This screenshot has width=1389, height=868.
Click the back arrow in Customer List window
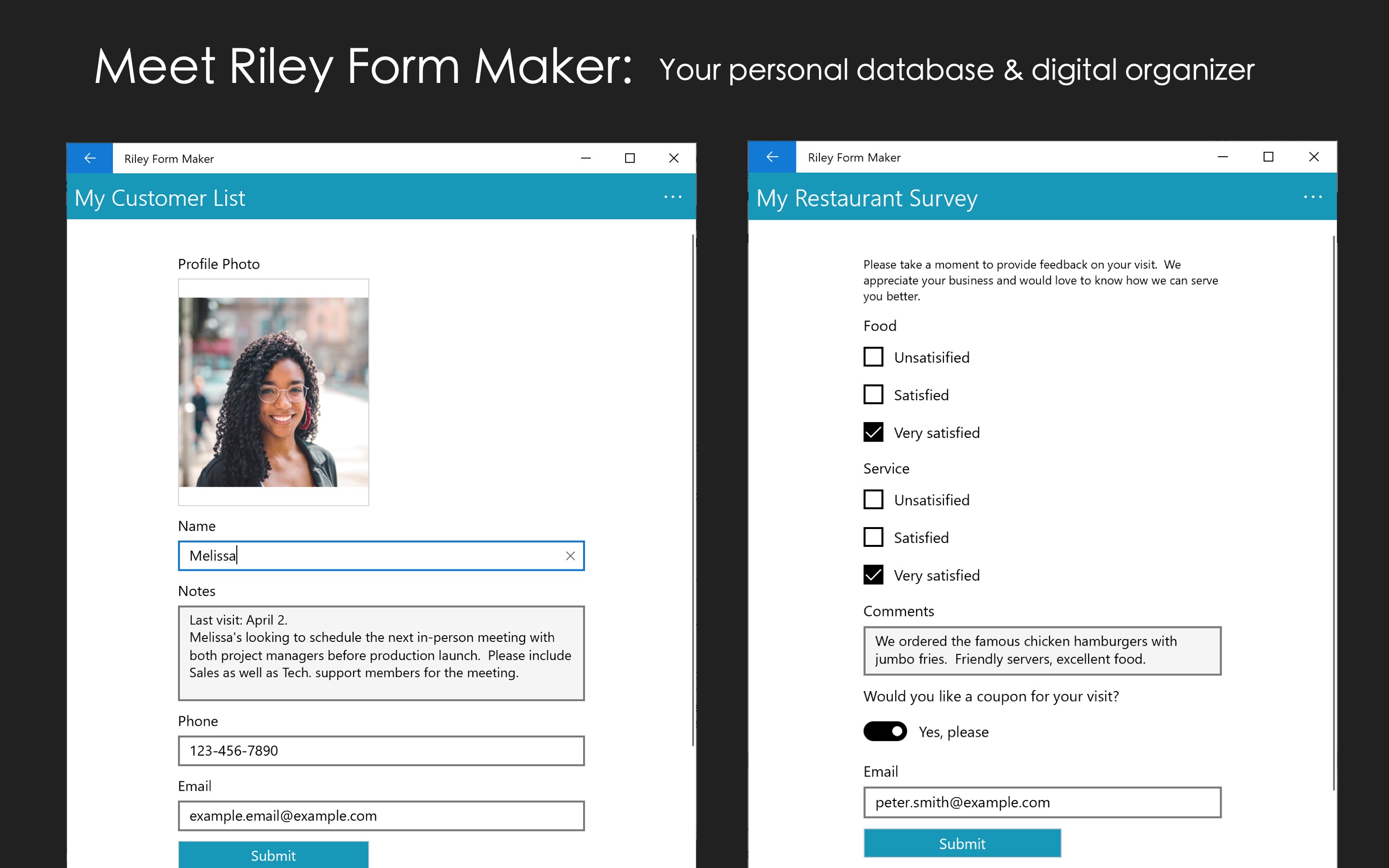[90, 158]
